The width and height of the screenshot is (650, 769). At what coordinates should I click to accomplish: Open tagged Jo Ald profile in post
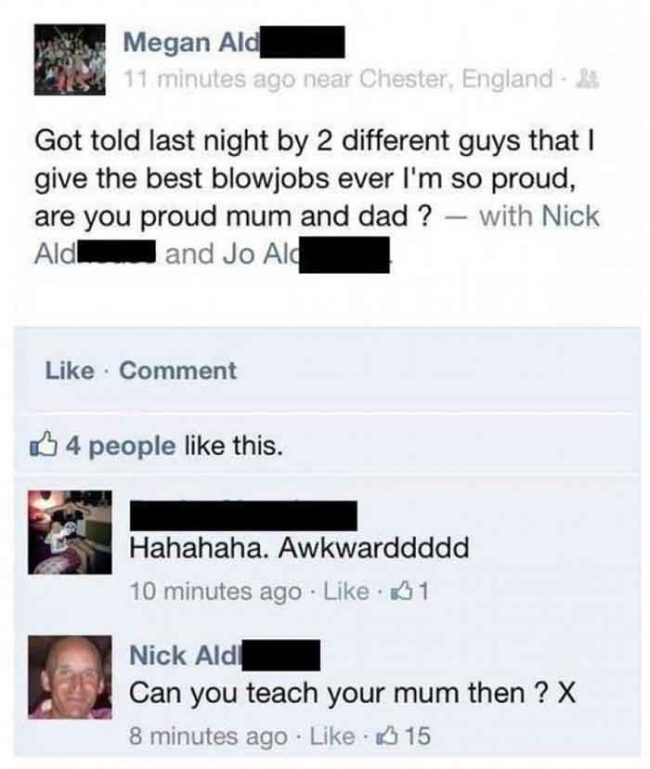pos(307,254)
